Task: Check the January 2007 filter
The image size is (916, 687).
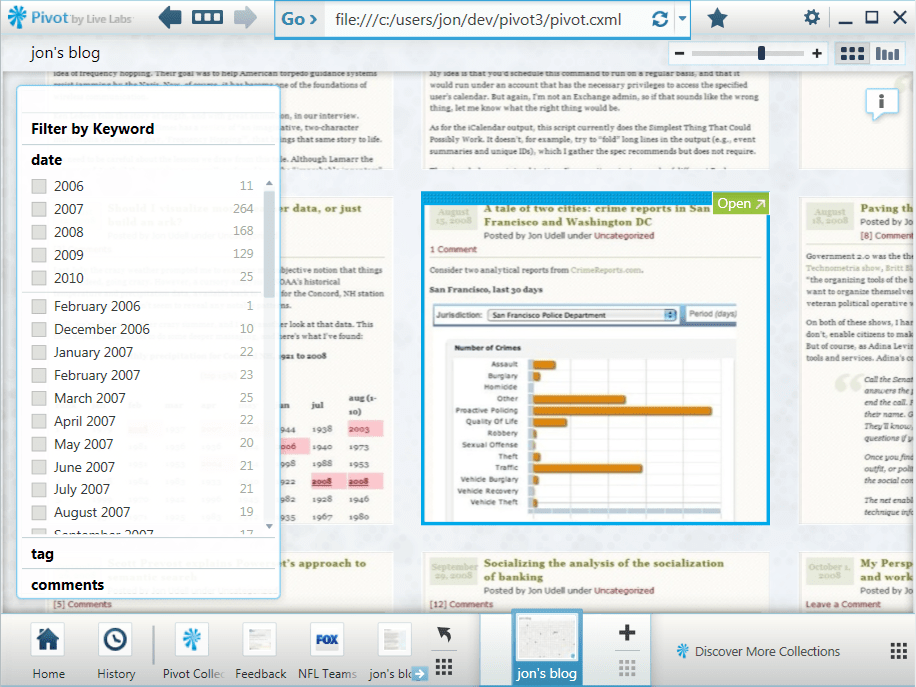Action: tap(39, 352)
